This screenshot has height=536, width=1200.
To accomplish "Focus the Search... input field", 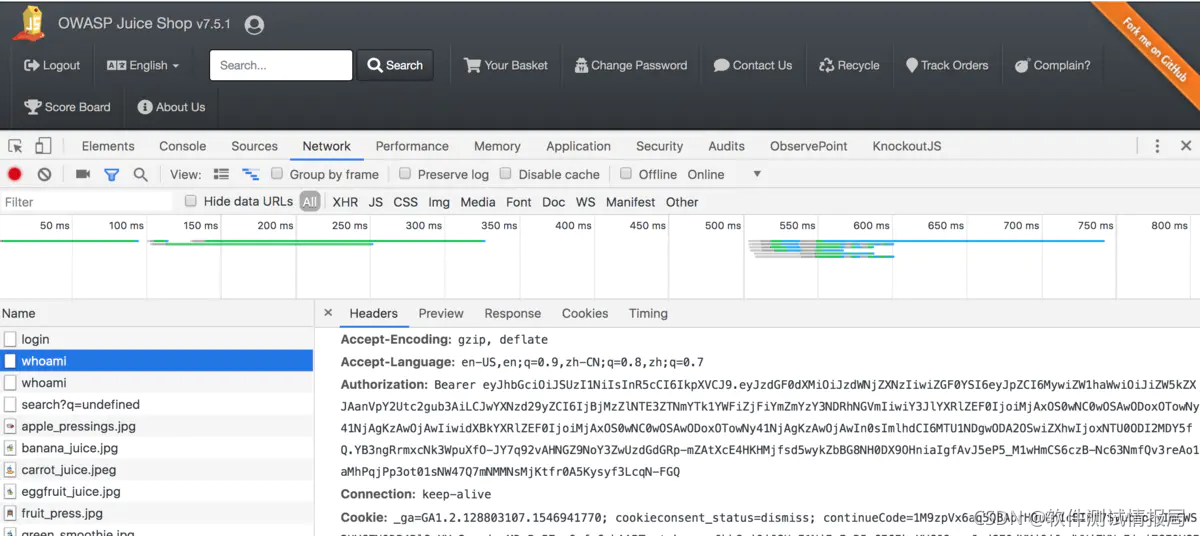I will point(281,65).
